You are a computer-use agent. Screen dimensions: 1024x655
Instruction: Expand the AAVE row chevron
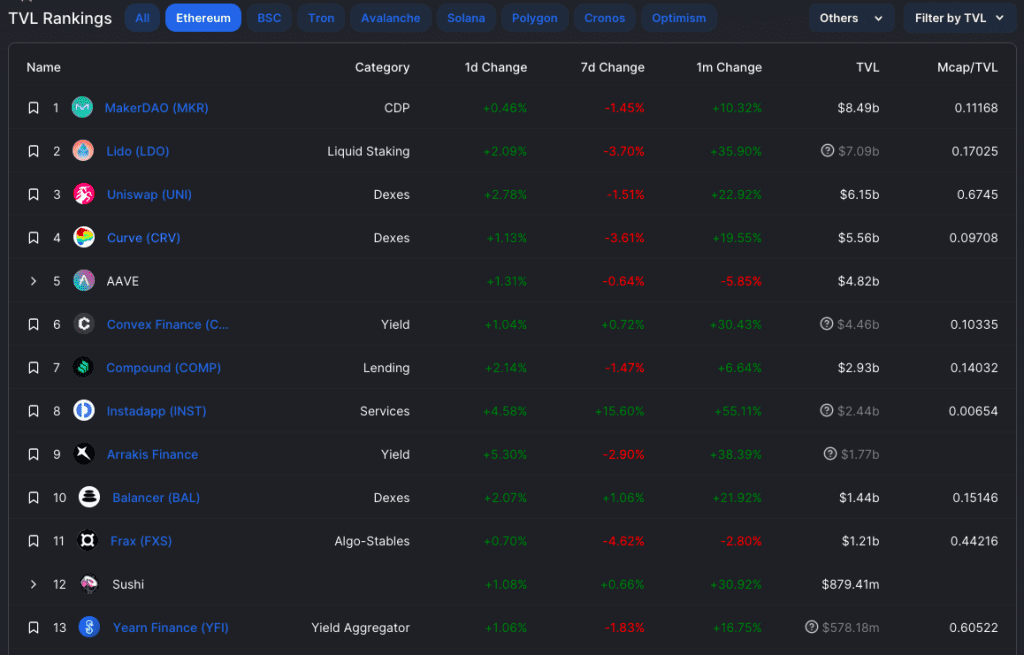[33, 281]
